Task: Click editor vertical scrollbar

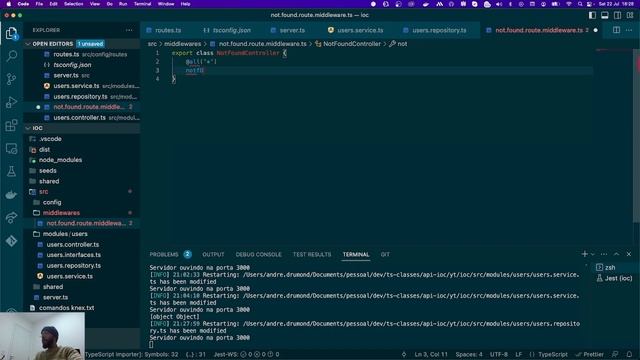Action: 637,135
